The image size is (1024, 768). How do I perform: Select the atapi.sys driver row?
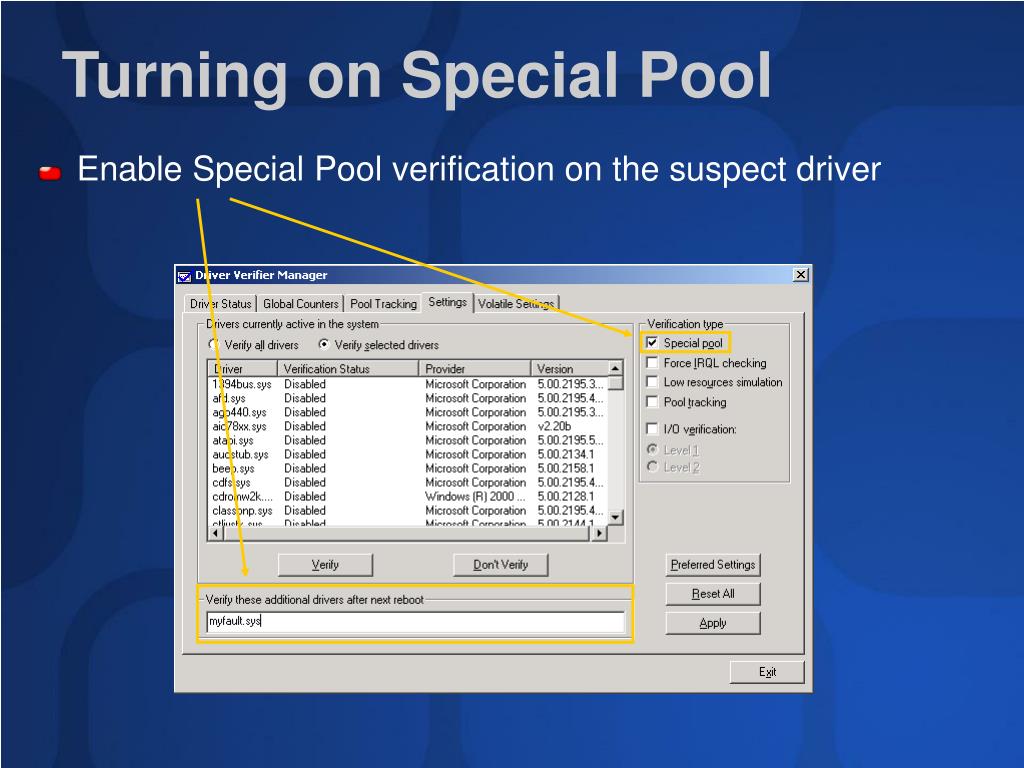[408, 440]
